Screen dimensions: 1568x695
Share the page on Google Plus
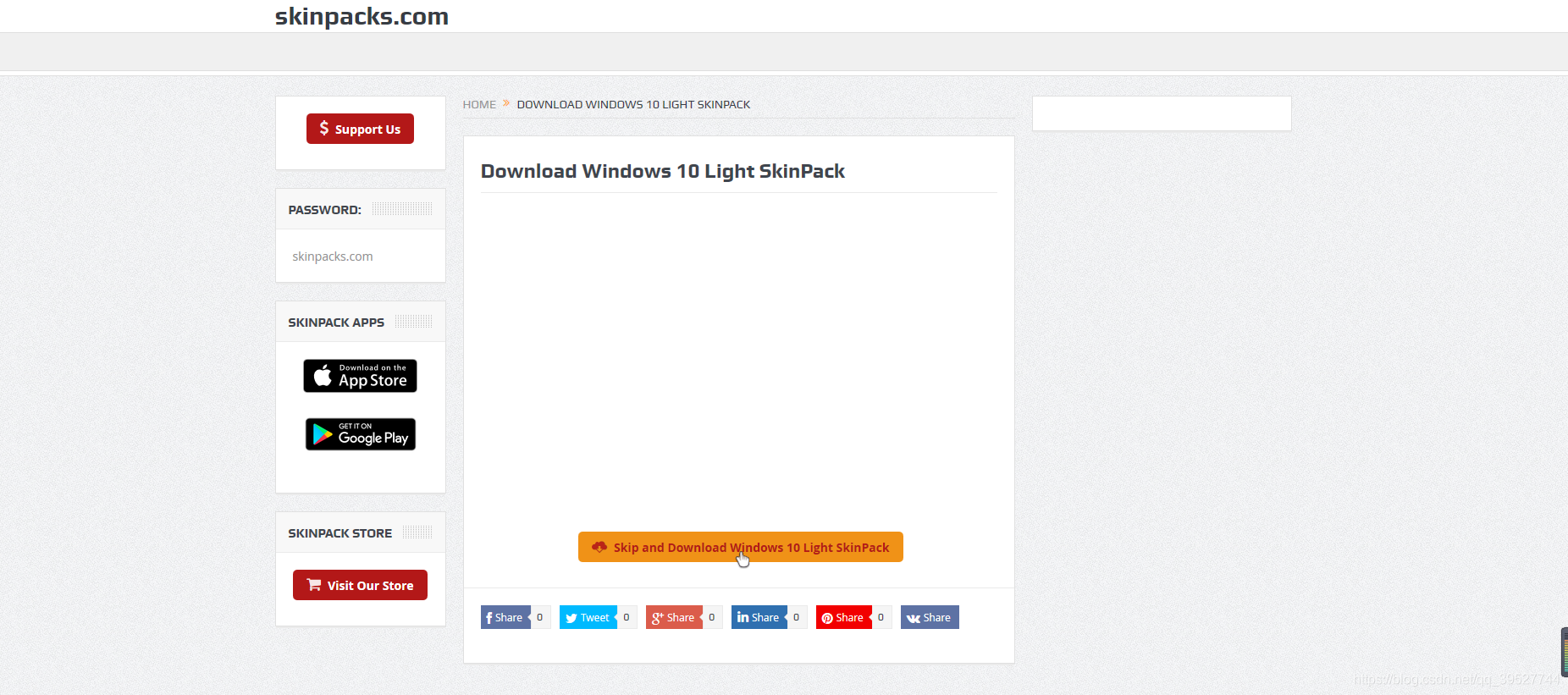[674, 617]
